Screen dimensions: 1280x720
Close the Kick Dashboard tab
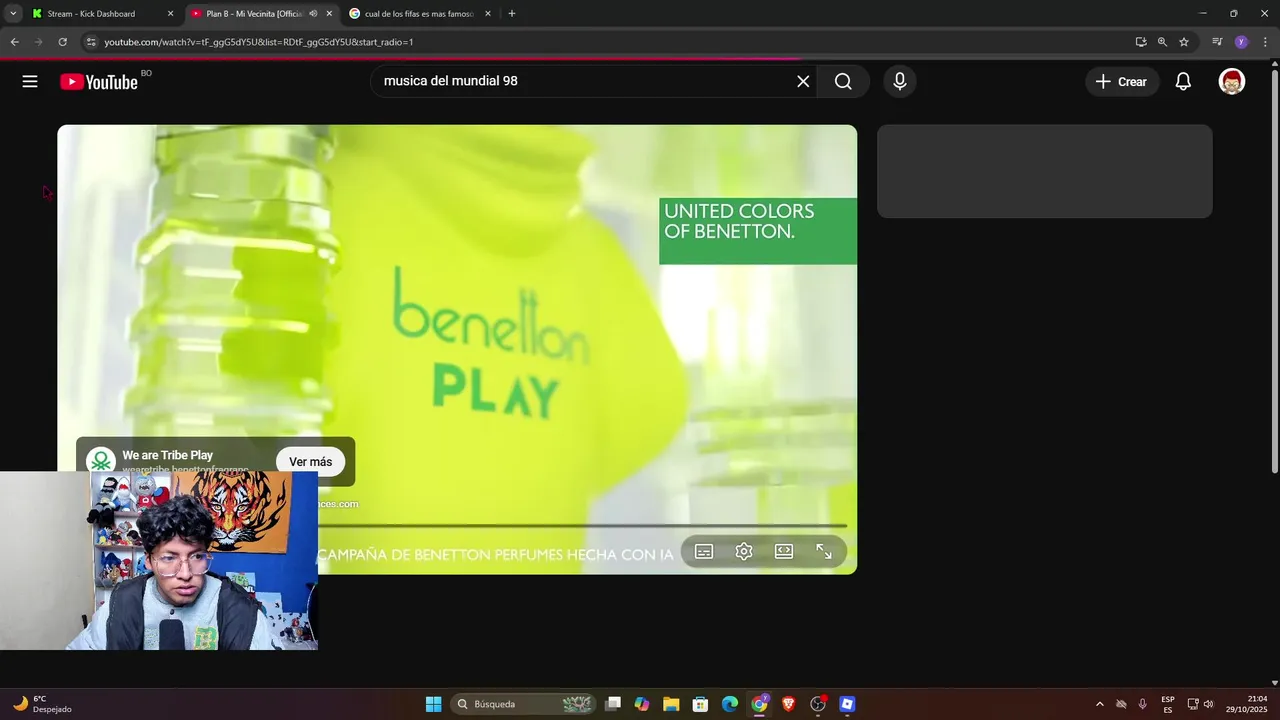[x=170, y=14]
